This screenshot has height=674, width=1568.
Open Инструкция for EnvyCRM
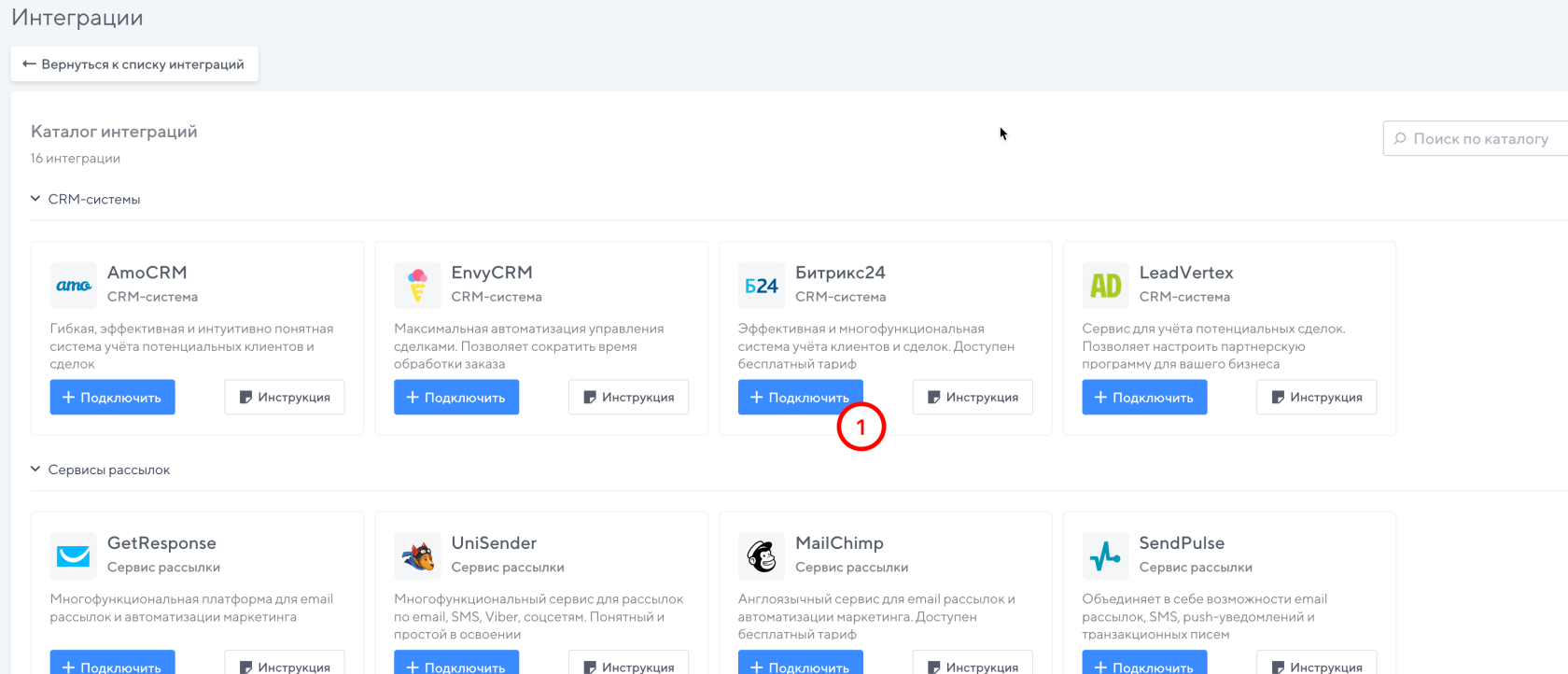[x=628, y=397]
